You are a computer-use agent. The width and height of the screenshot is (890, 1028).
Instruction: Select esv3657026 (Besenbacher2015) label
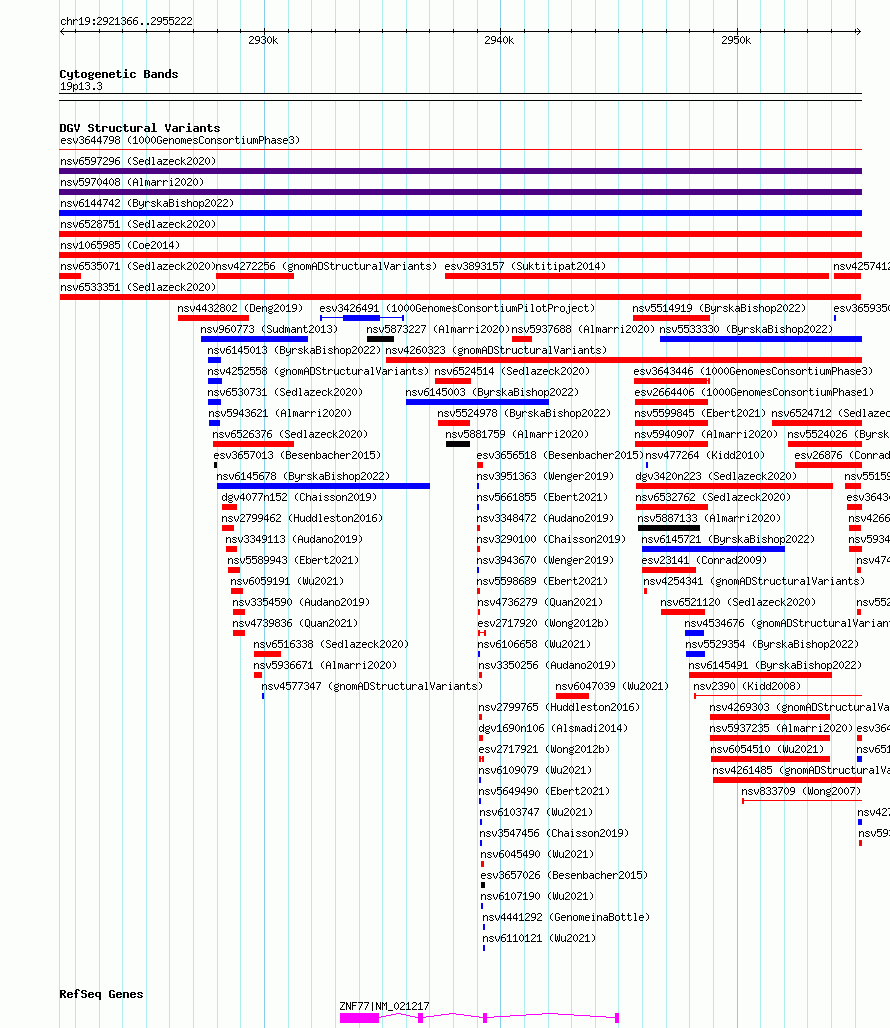pos(564,875)
